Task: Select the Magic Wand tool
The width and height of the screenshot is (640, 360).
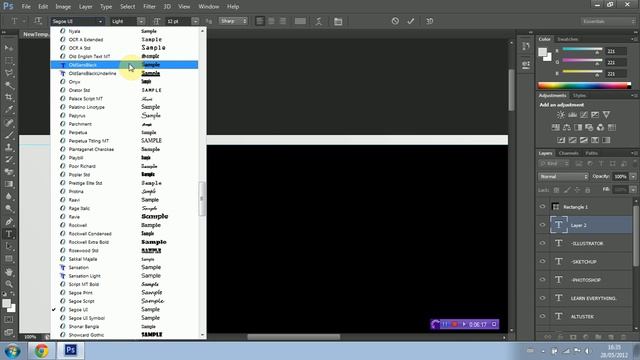Action: tap(9, 85)
